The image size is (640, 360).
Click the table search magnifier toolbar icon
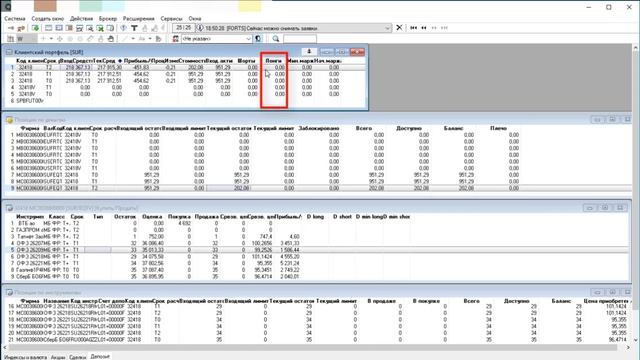[89, 28]
